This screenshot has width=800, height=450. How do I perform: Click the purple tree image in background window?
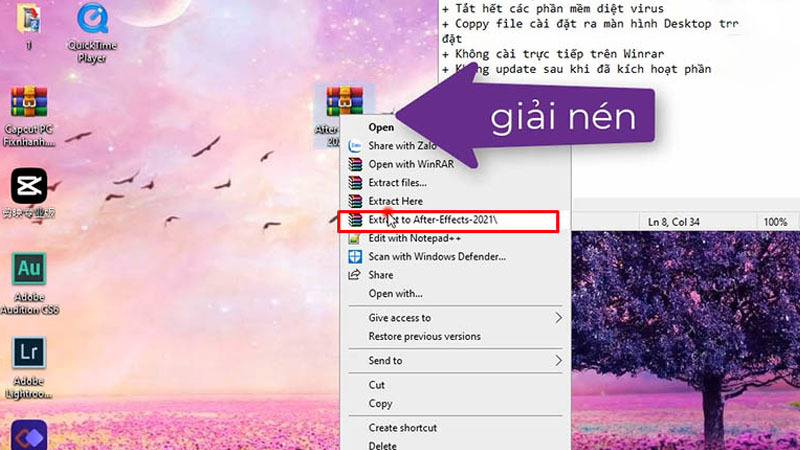(686, 340)
